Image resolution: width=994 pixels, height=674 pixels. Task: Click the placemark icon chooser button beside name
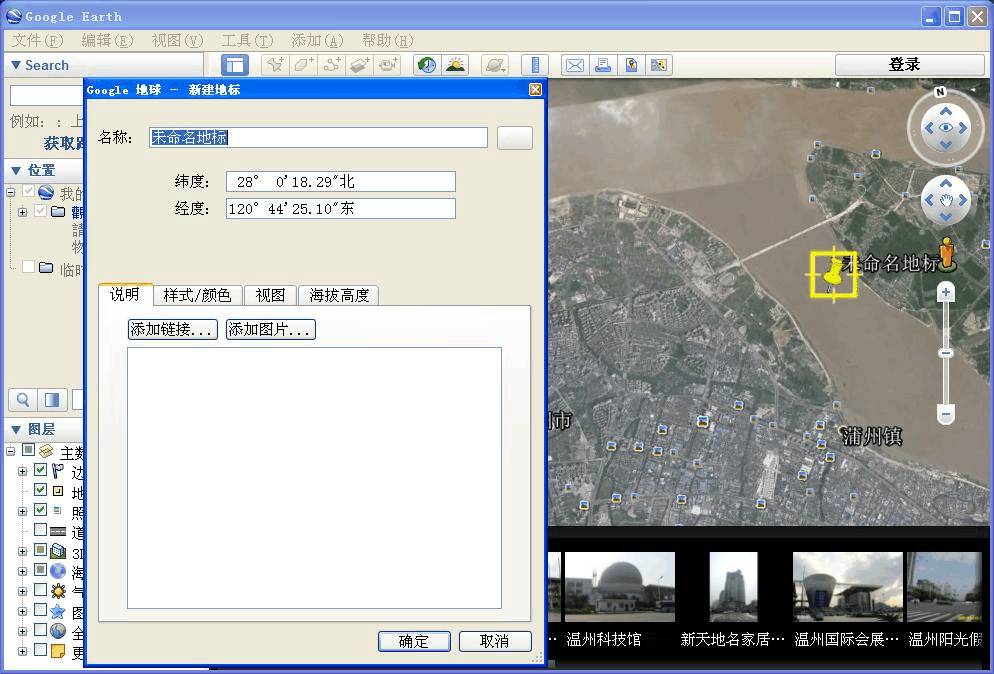(x=515, y=138)
